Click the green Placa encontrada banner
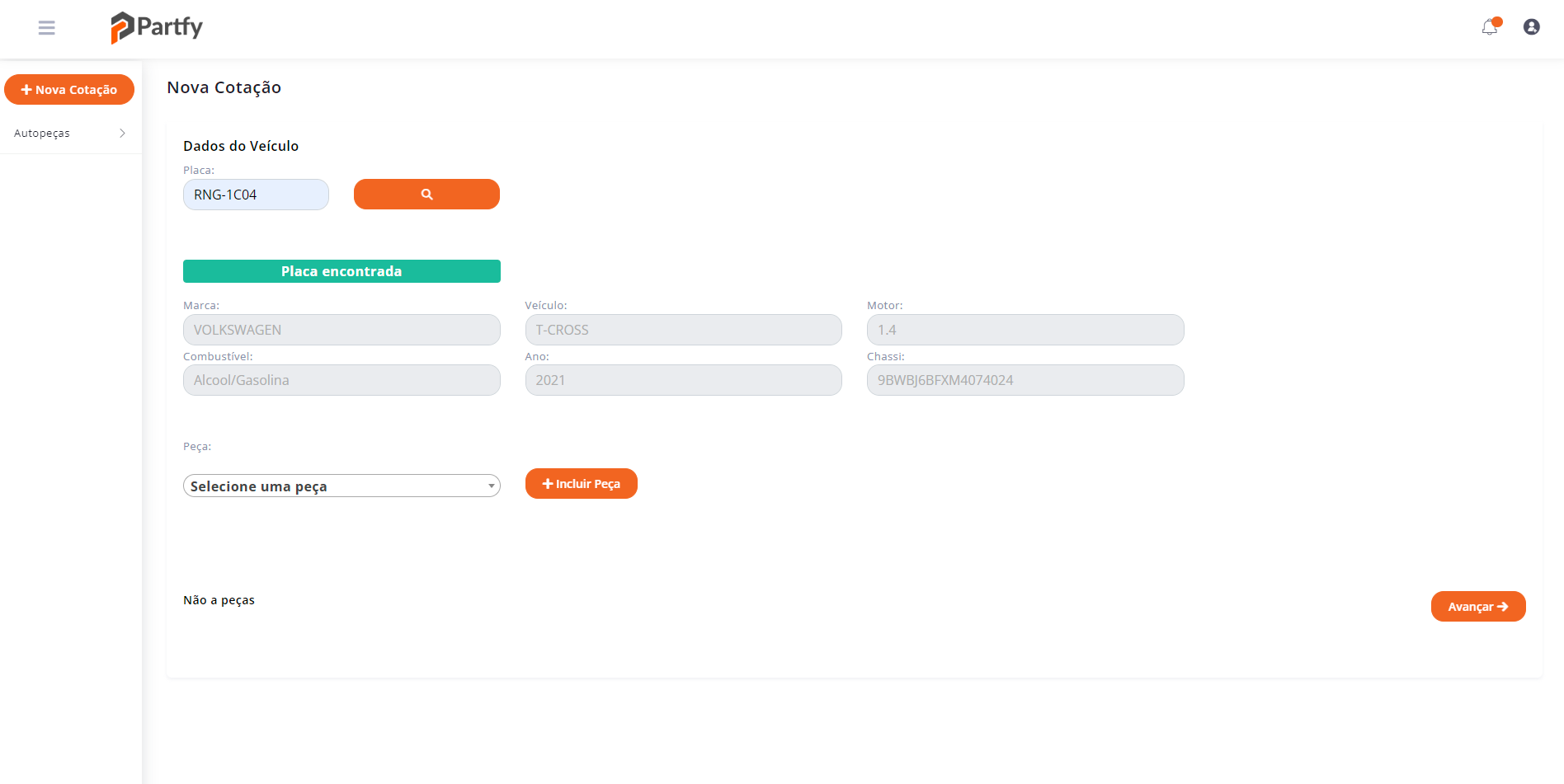The image size is (1564, 784). tap(342, 271)
